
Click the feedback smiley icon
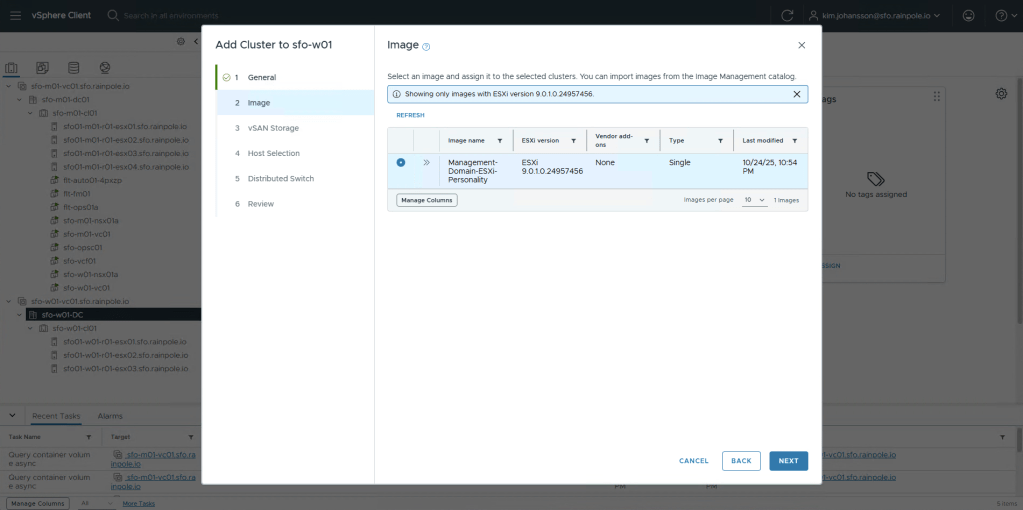(x=968, y=15)
